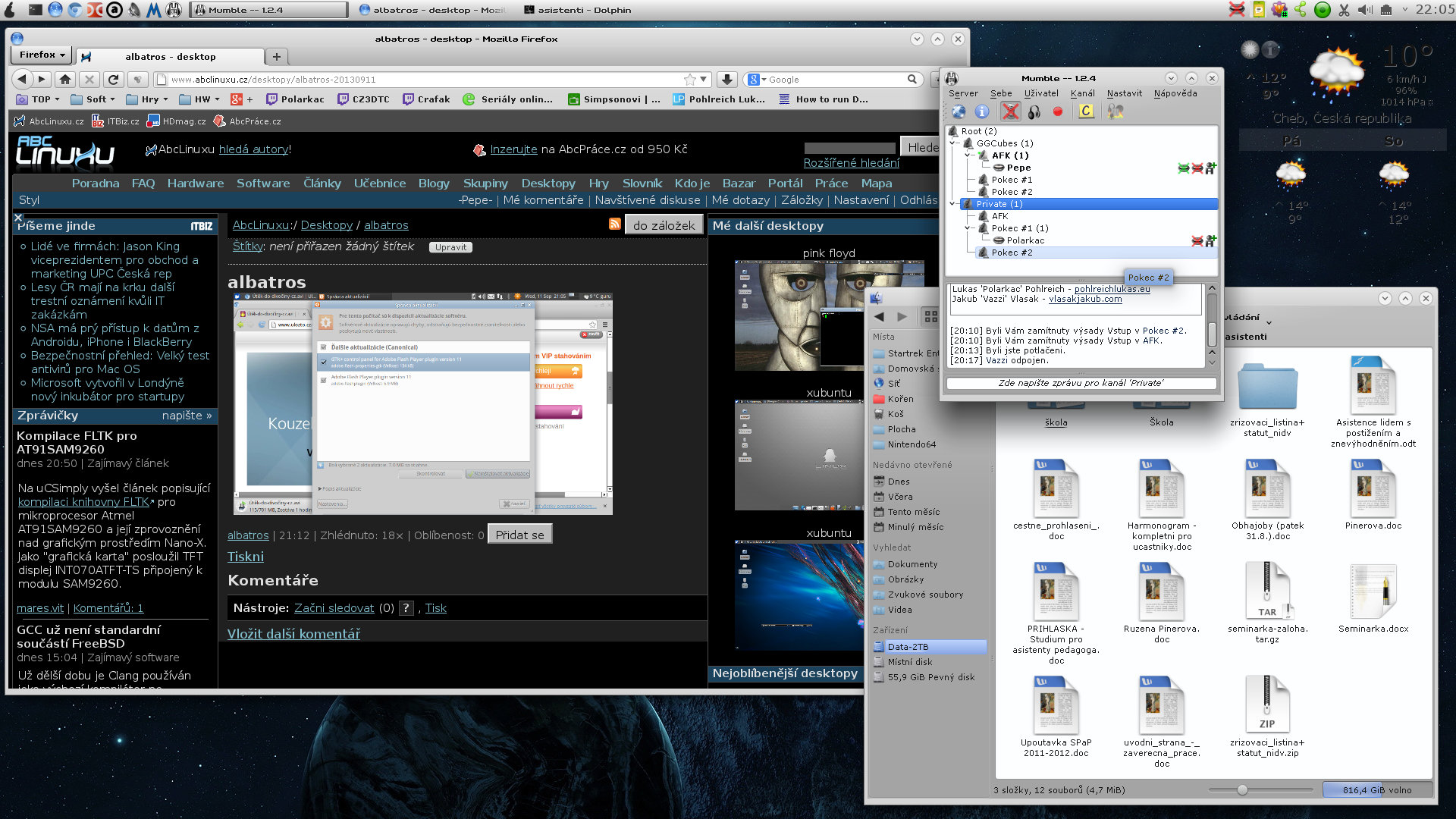Open seminarka-zaloha.tar.gz archive file
Screen dimensions: 1456x819
pyautogui.click(x=1267, y=602)
